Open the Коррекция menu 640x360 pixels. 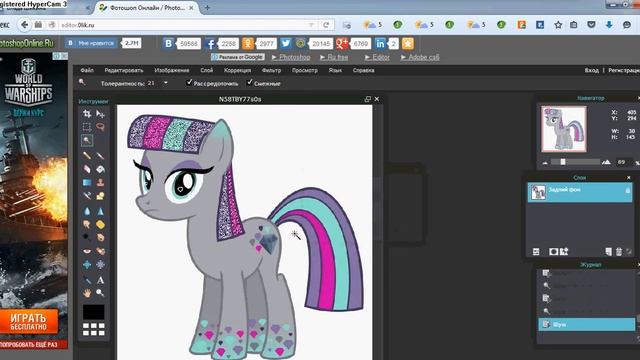237,70
